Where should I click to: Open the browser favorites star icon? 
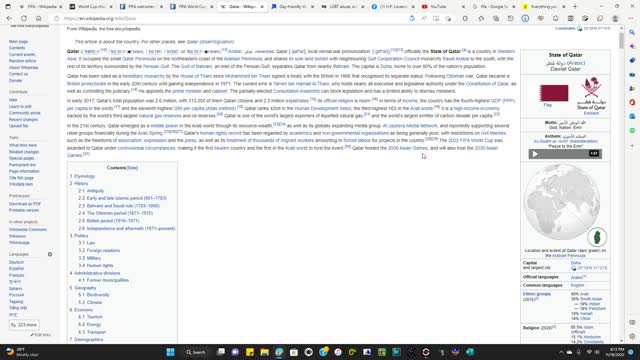[x=481, y=18]
